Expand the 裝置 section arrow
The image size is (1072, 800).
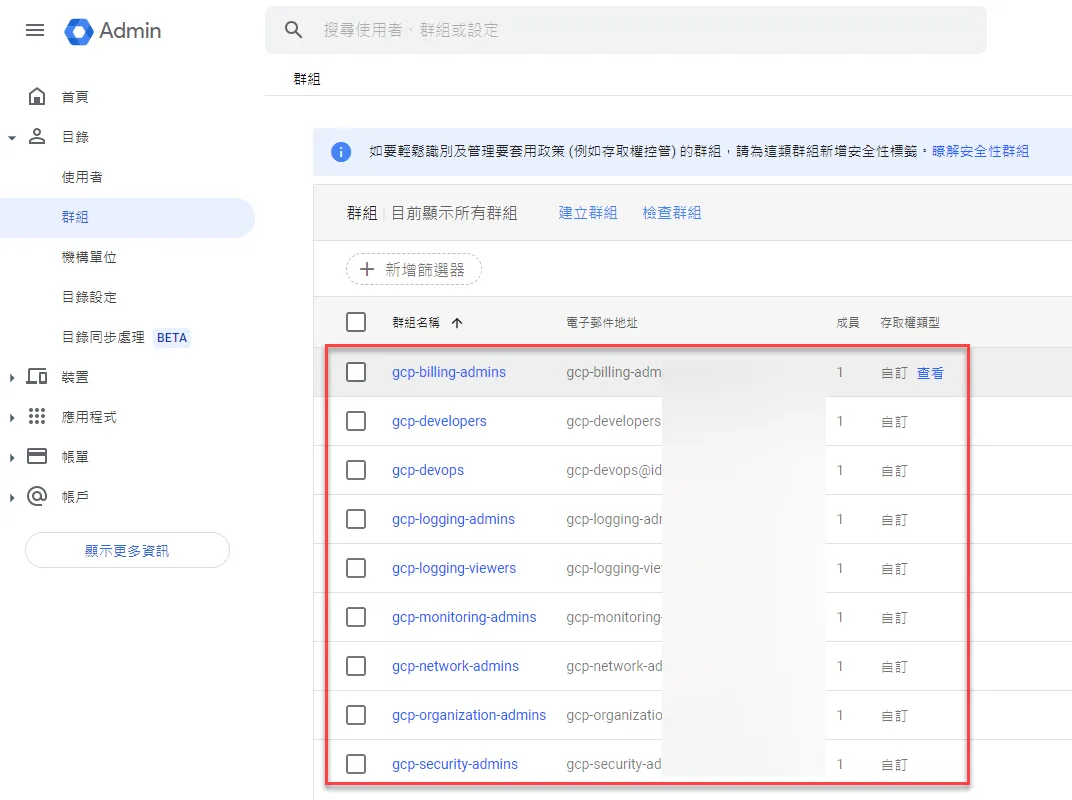[x=12, y=377]
